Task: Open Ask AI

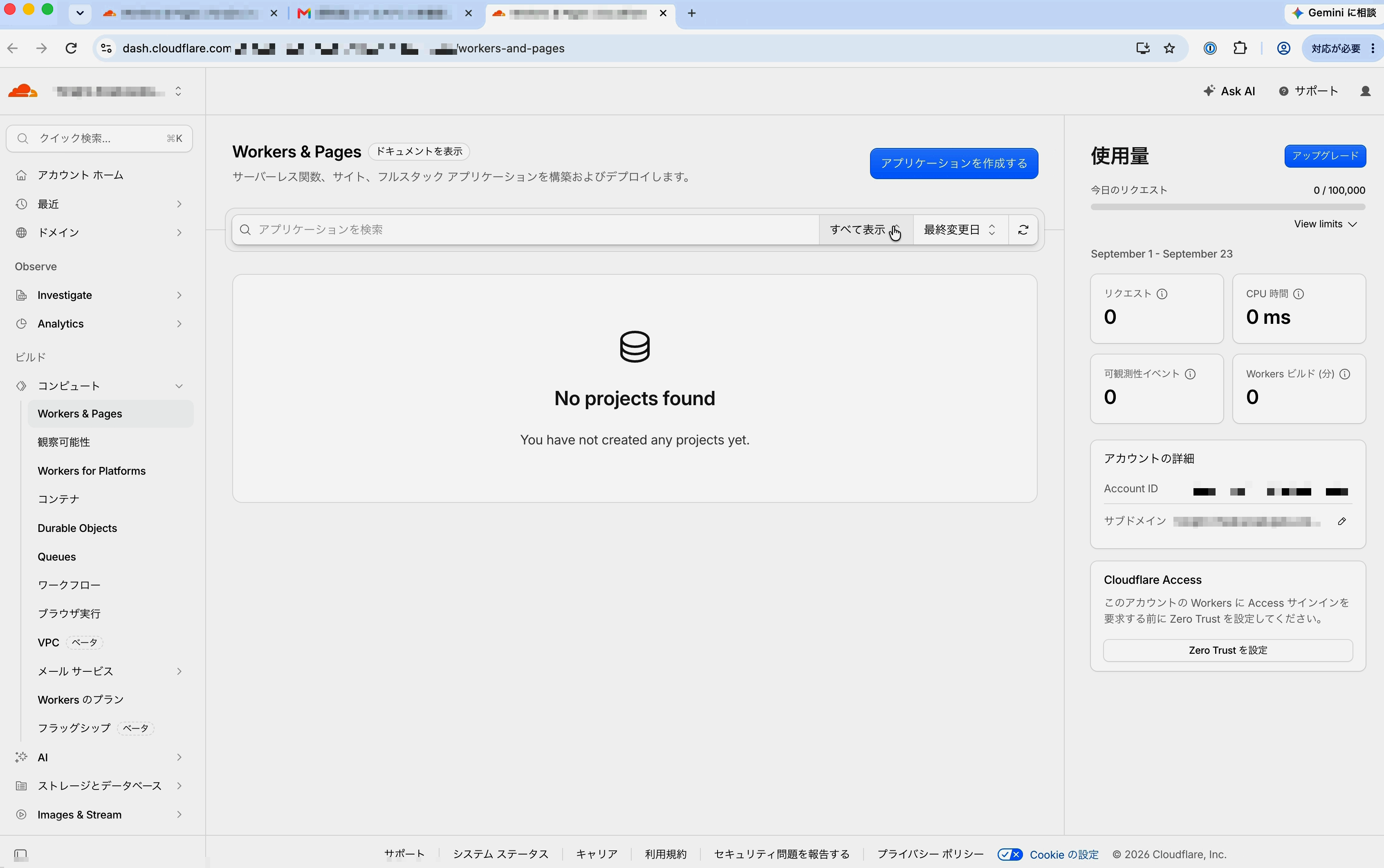Action: point(1229,91)
